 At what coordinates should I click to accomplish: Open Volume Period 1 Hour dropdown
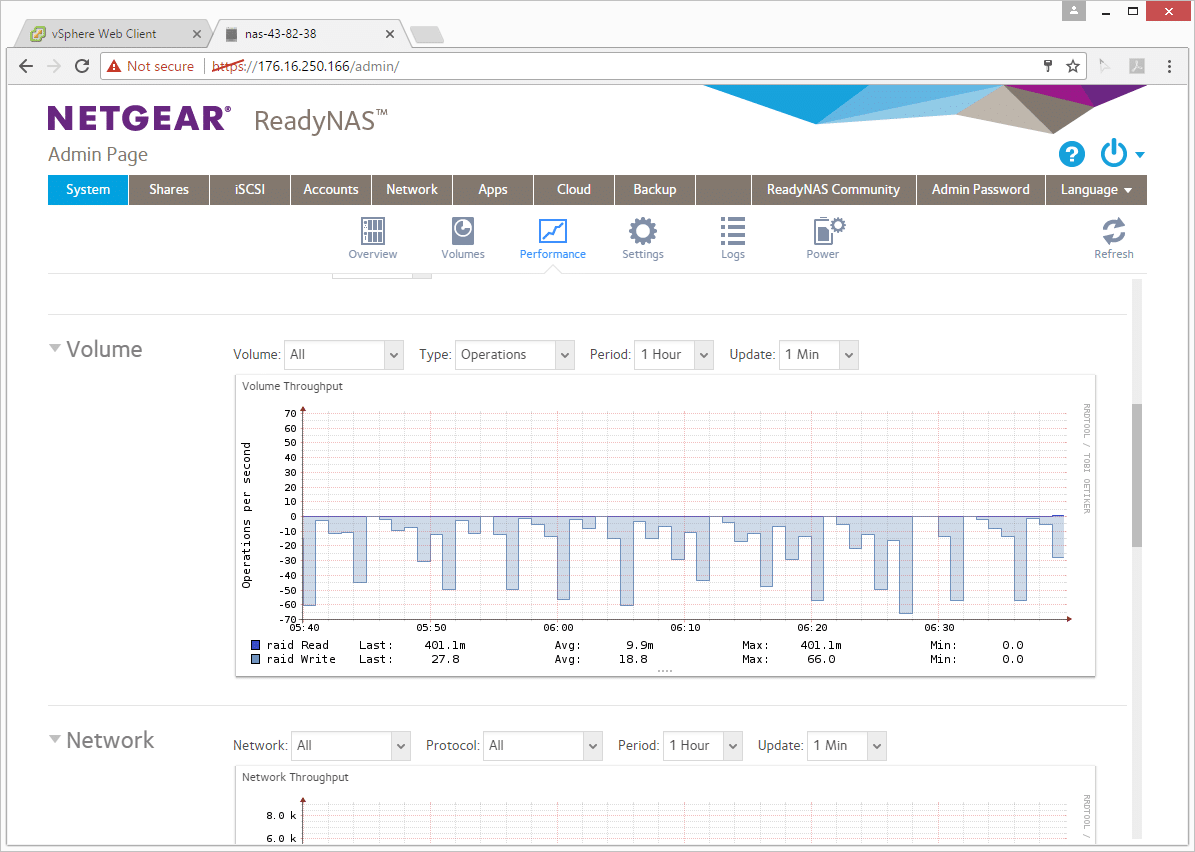pyautogui.click(x=674, y=355)
